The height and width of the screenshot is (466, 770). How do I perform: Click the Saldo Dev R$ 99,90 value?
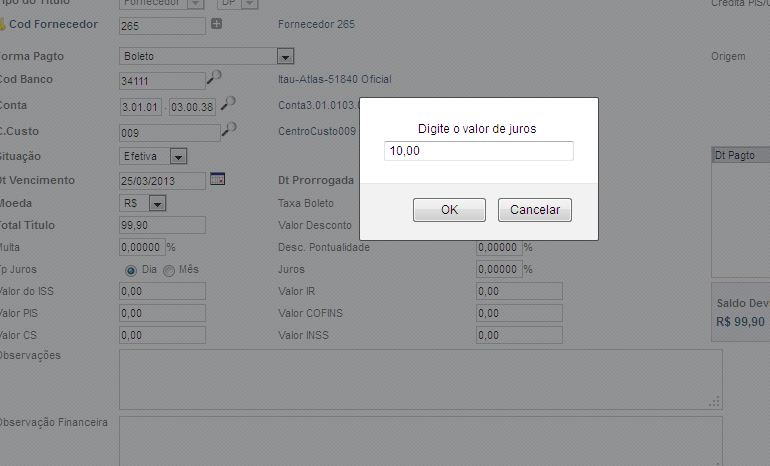click(x=740, y=322)
